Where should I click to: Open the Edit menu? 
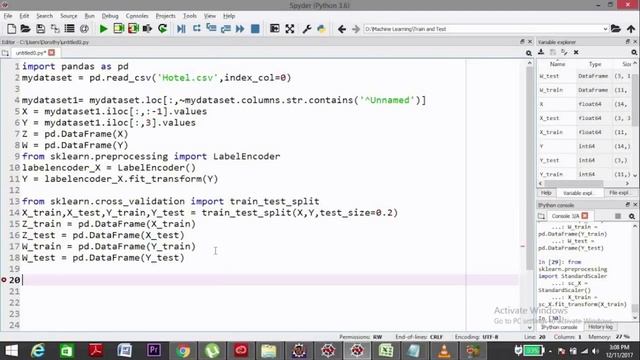(24, 16)
